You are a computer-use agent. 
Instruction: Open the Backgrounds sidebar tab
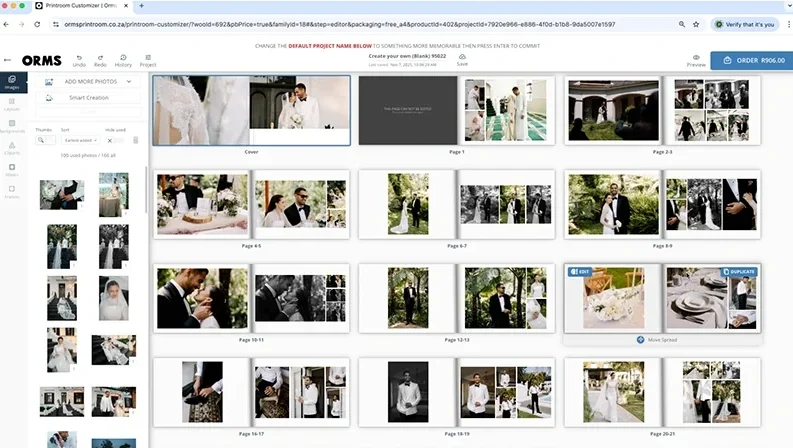click(12, 124)
